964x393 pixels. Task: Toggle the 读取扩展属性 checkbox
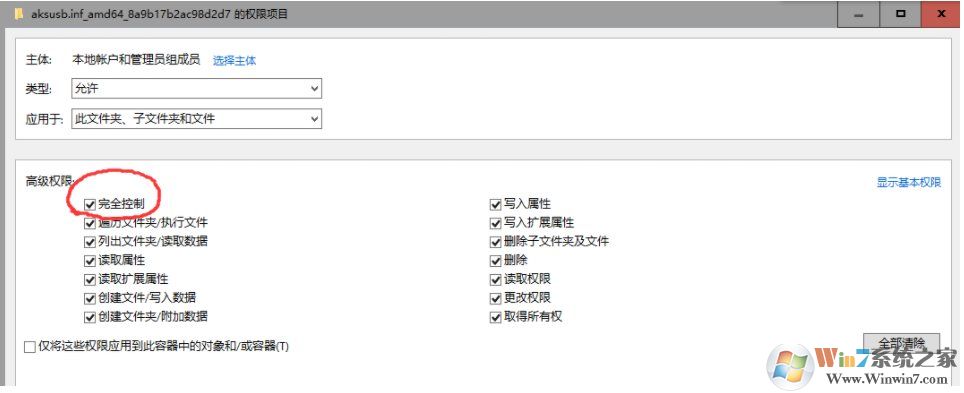click(x=90, y=280)
